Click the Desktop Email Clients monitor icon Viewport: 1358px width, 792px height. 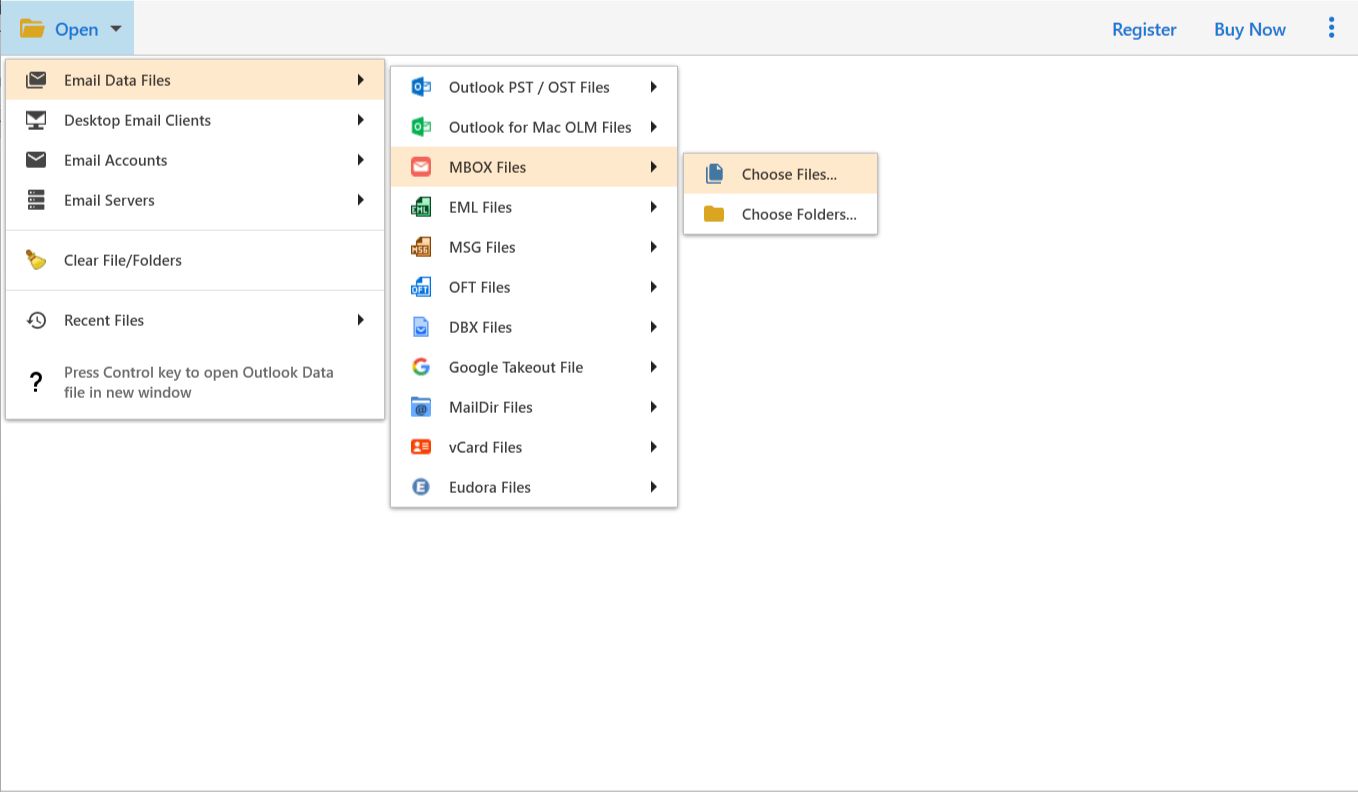pyautogui.click(x=36, y=120)
